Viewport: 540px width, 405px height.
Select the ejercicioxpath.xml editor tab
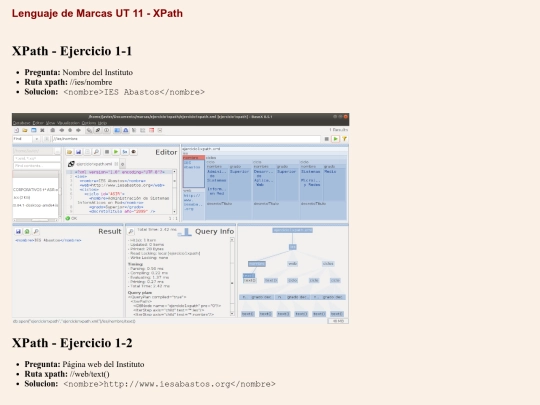pos(93,164)
